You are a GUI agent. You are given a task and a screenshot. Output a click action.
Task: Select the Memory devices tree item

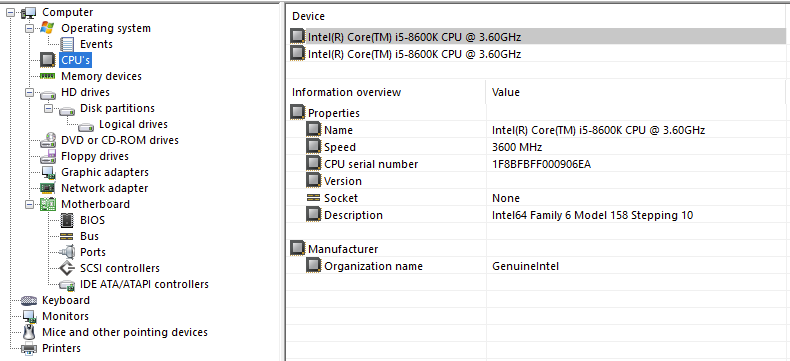coord(101,77)
